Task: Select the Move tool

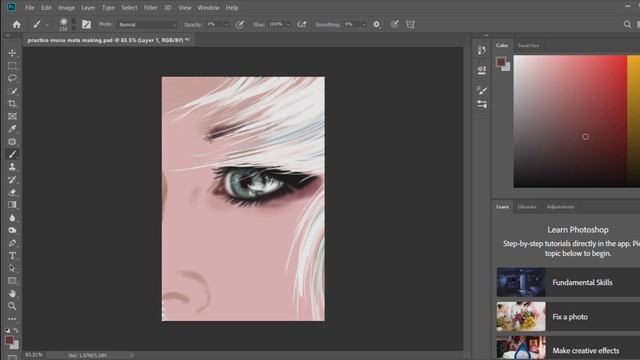Action: click(12, 53)
